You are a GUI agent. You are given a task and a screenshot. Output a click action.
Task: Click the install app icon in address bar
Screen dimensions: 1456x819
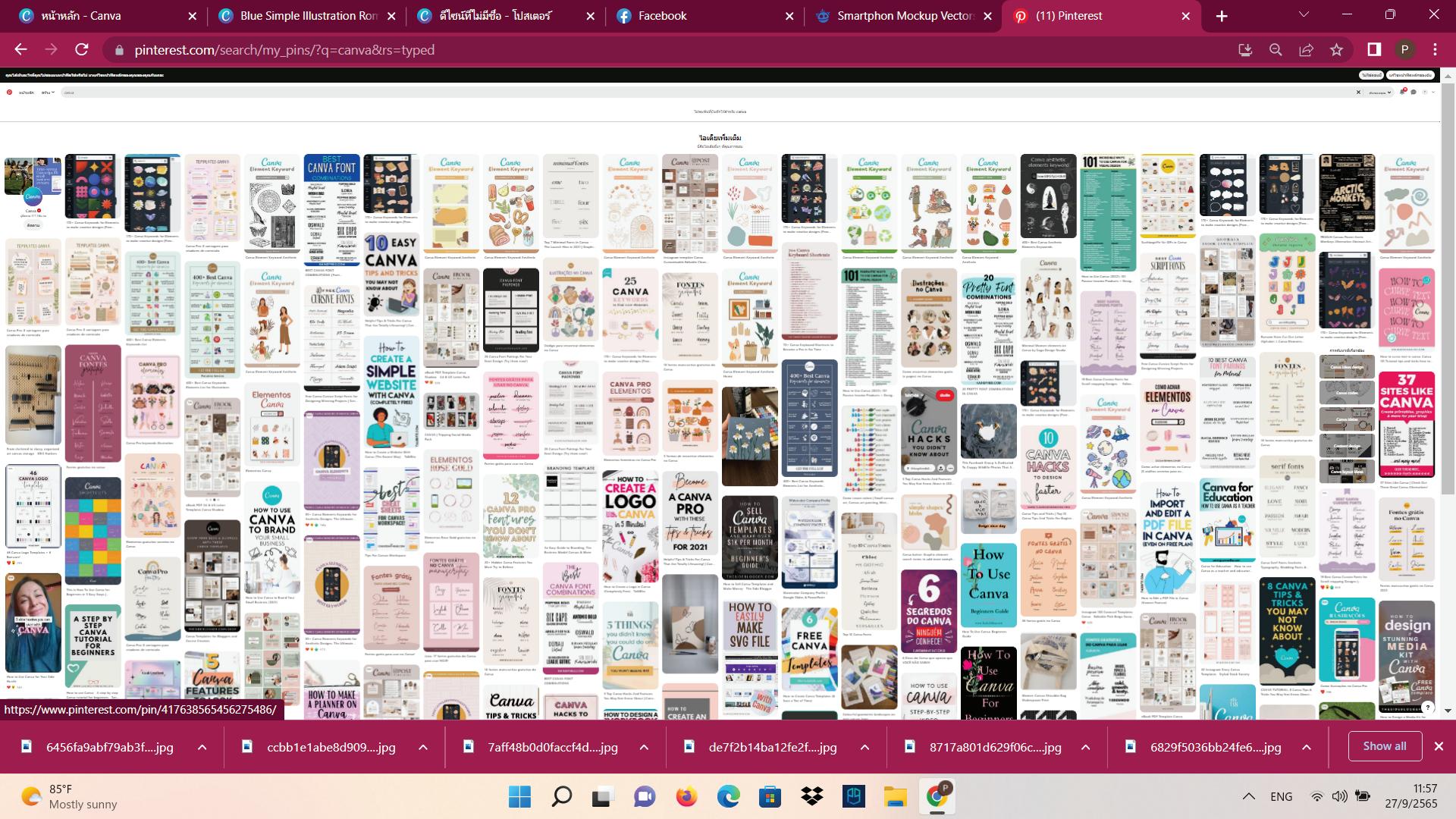coord(1245,49)
